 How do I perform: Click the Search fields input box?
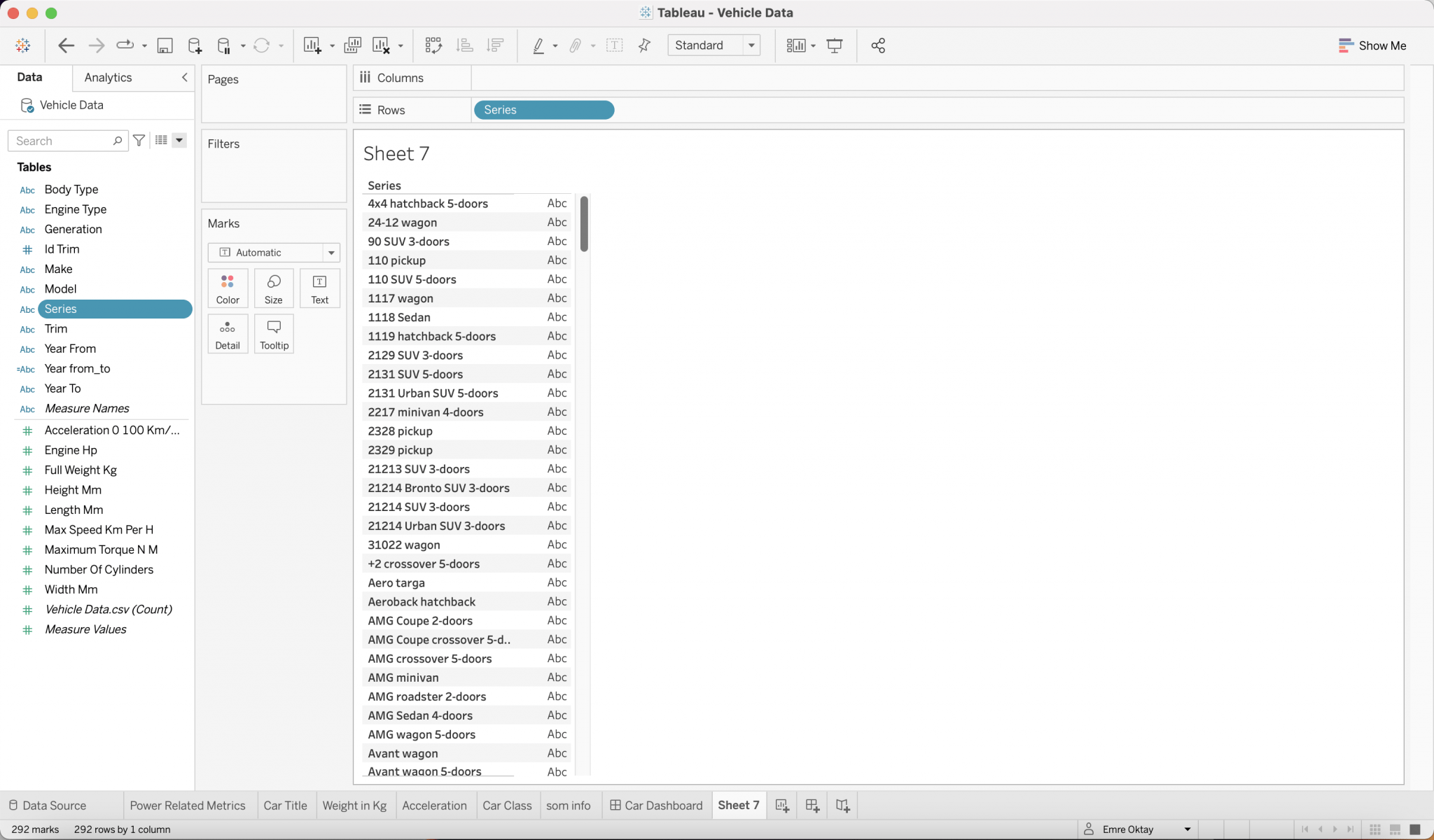[x=67, y=141]
